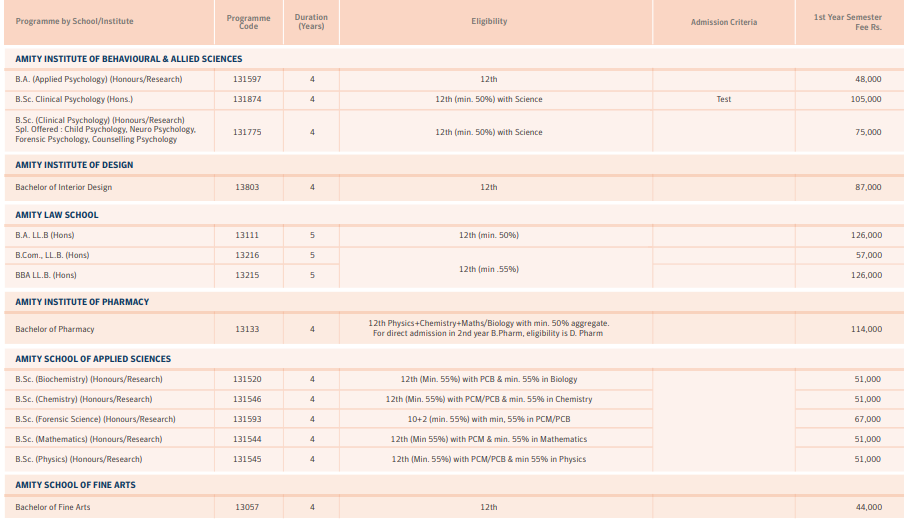Screen dimensions: 906x523
Task: Click eligibility '12th (min. 50%)' for B.A. LL.B
Action: pos(489,235)
